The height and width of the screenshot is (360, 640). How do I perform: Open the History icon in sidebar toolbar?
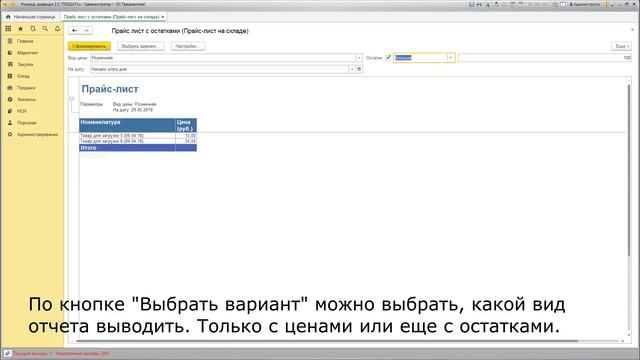33,29
